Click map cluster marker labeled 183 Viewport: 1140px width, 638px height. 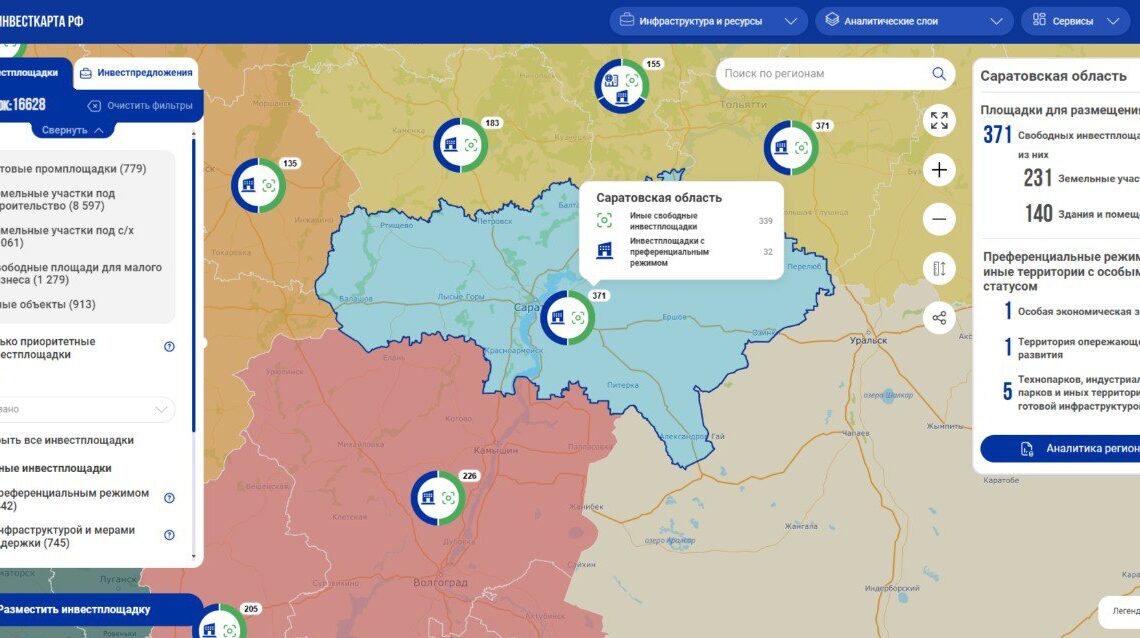(460, 145)
